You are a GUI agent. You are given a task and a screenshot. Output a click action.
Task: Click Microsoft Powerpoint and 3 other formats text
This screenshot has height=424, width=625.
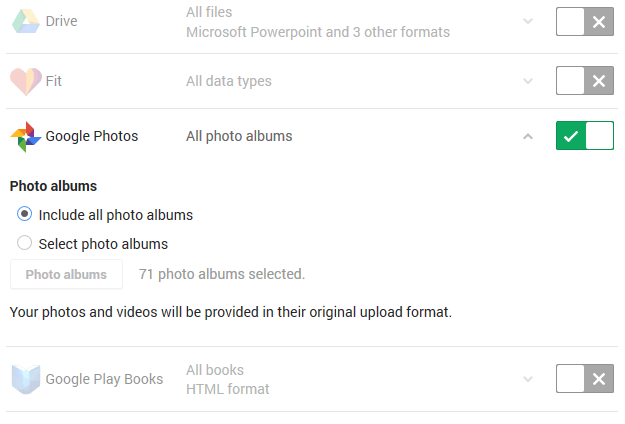click(318, 32)
